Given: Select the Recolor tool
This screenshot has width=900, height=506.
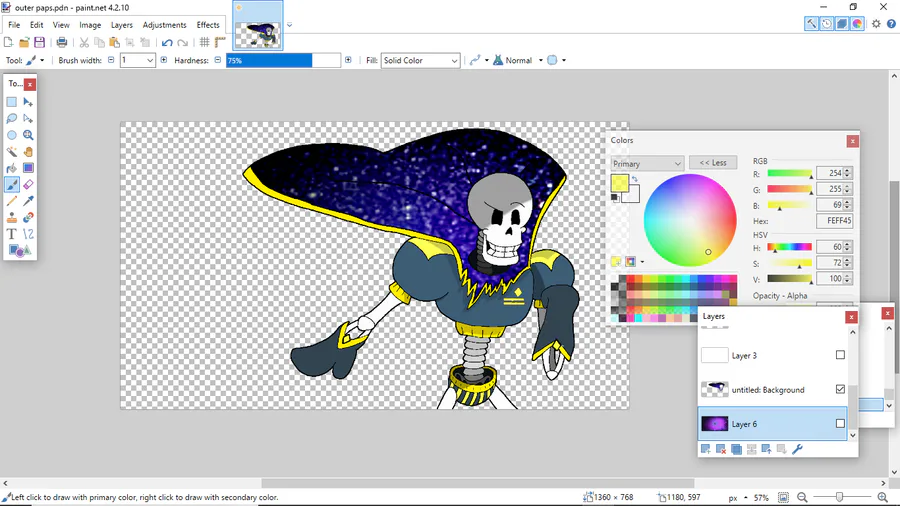Looking at the screenshot, I should point(28,217).
